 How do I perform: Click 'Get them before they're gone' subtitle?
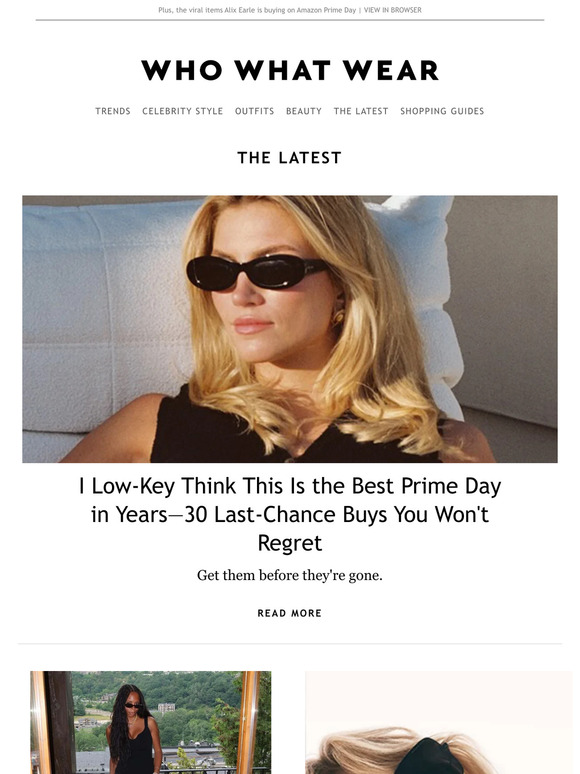pyautogui.click(x=290, y=576)
